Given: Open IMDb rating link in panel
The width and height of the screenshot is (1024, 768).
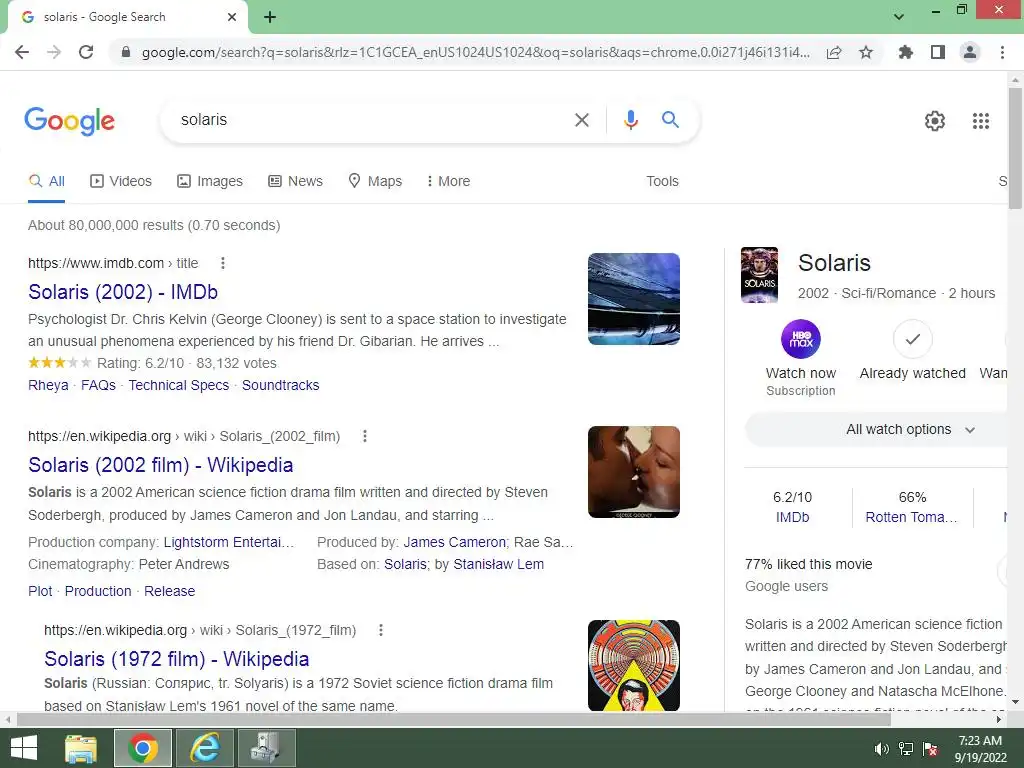Looking at the screenshot, I should 792,517.
